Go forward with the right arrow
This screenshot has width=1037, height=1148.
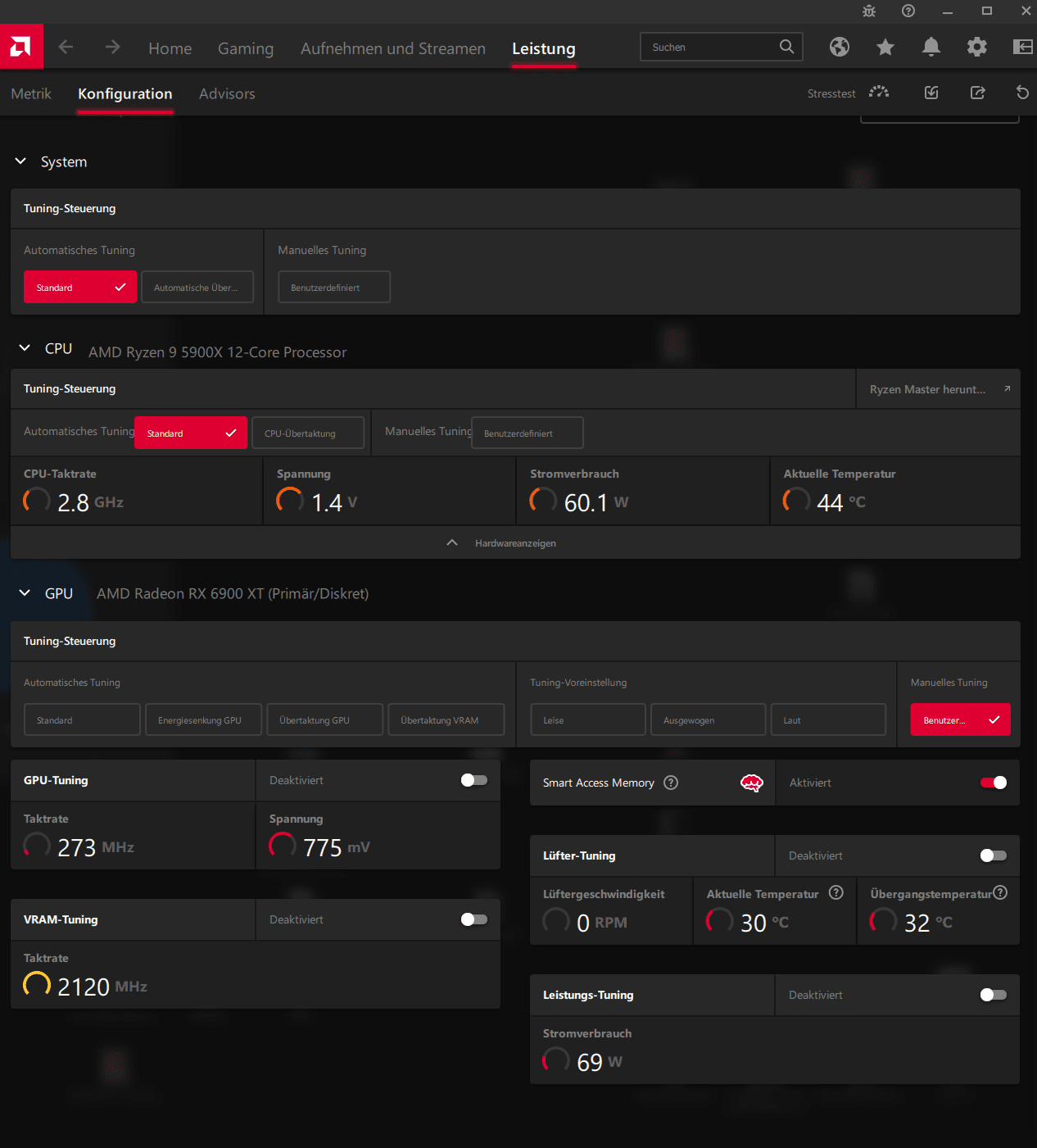112,47
